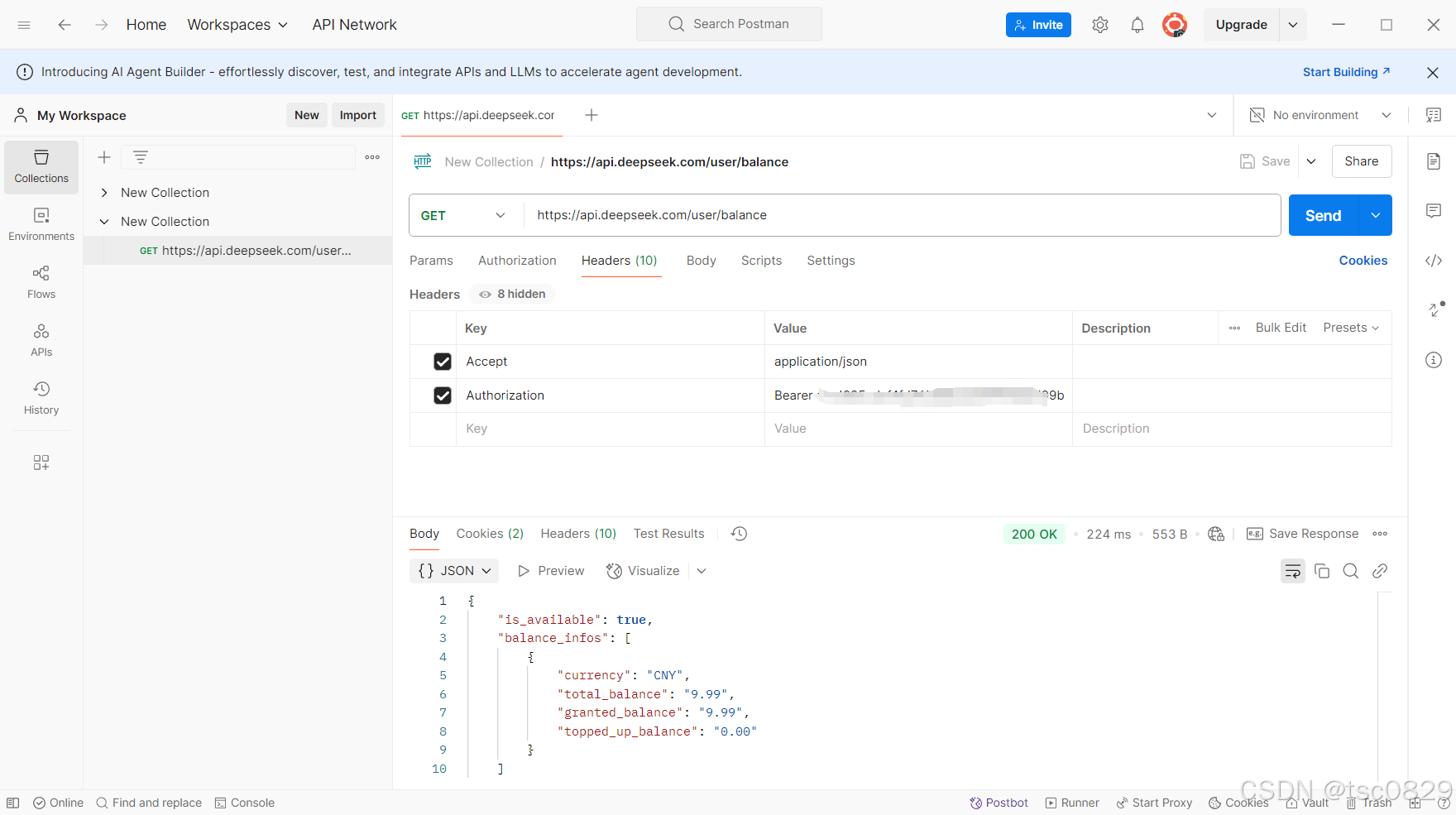
Task: Open the documentation icon in right sidebar
Action: coord(1434,161)
